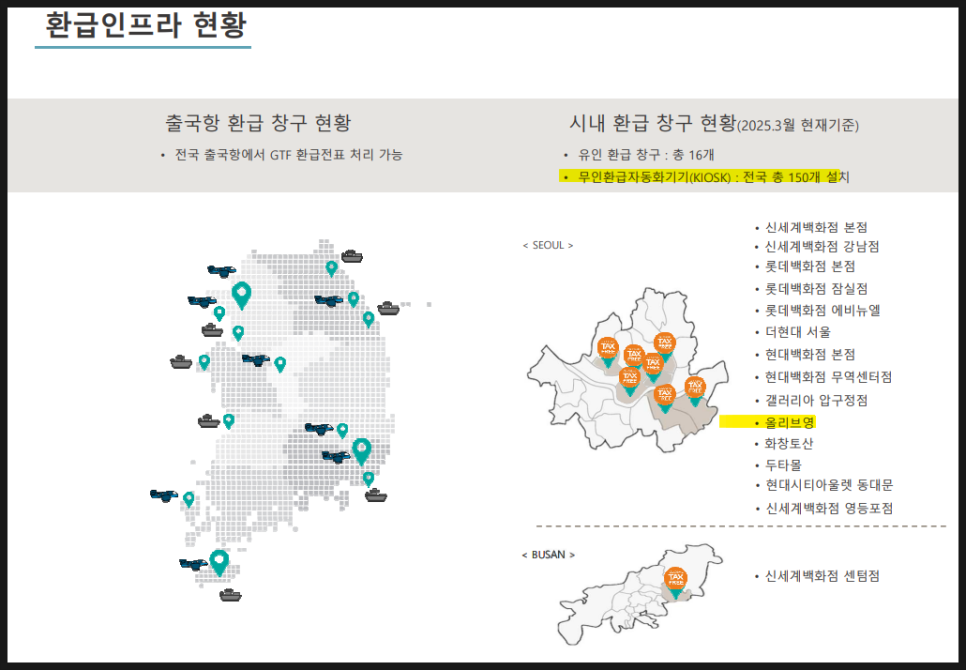Select the large teal pin on Jeju island
The height and width of the screenshot is (670, 966).
pos(219,563)
